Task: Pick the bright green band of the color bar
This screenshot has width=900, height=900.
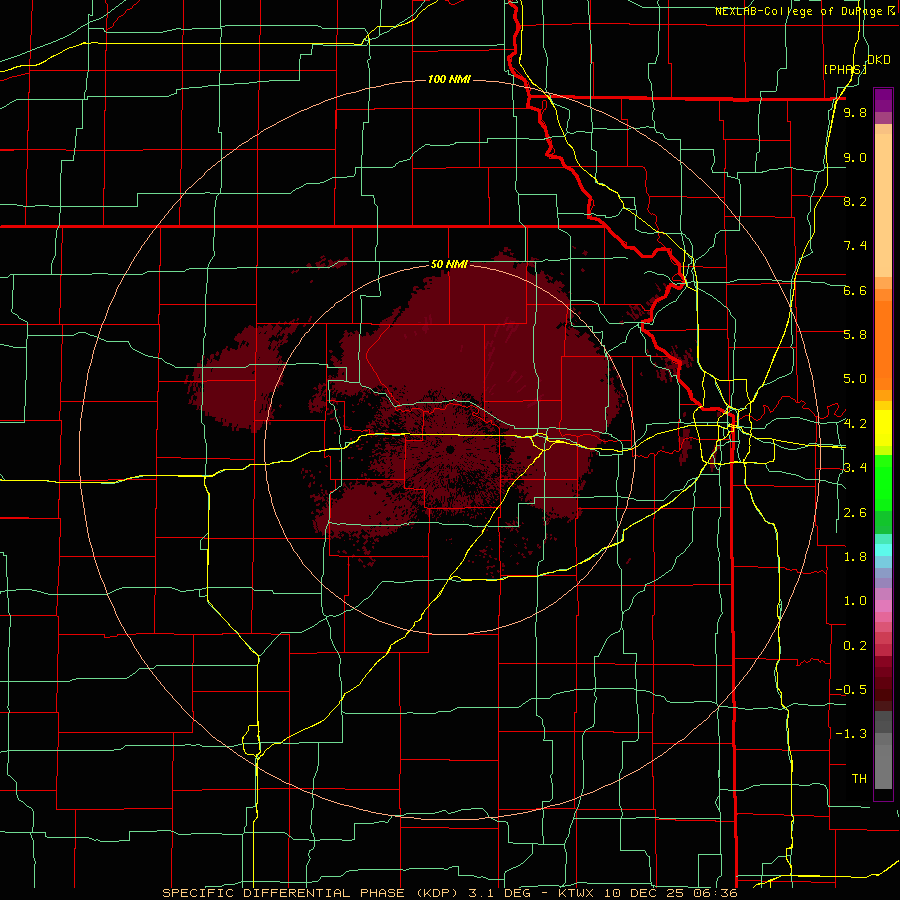Action: coord(883,483)
